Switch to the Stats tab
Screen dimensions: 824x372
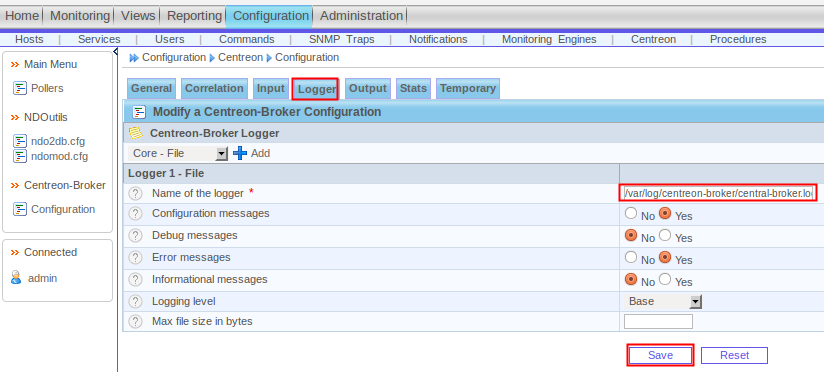(x=413, y=88)
